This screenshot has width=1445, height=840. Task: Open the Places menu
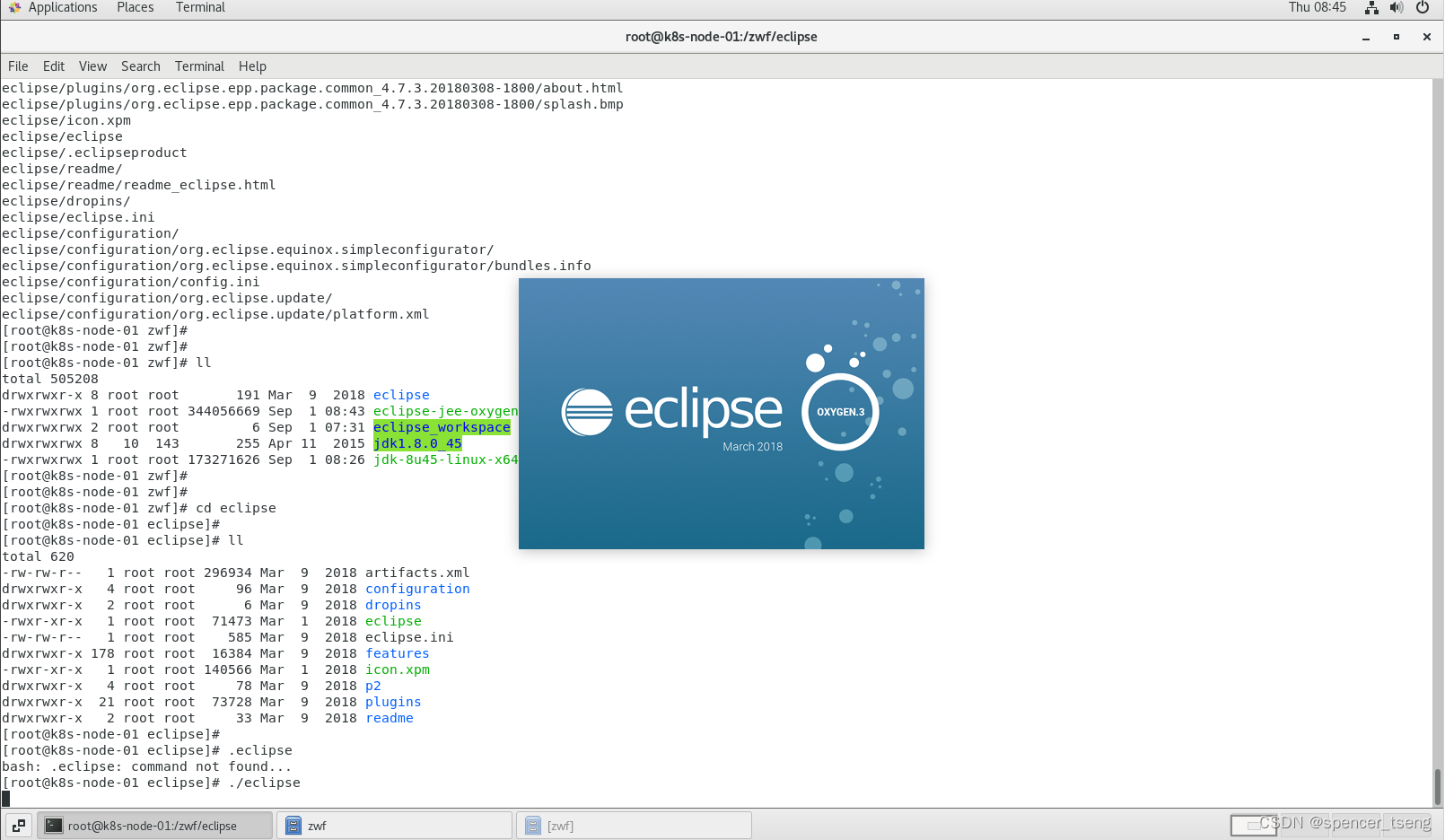coord(135,7)
